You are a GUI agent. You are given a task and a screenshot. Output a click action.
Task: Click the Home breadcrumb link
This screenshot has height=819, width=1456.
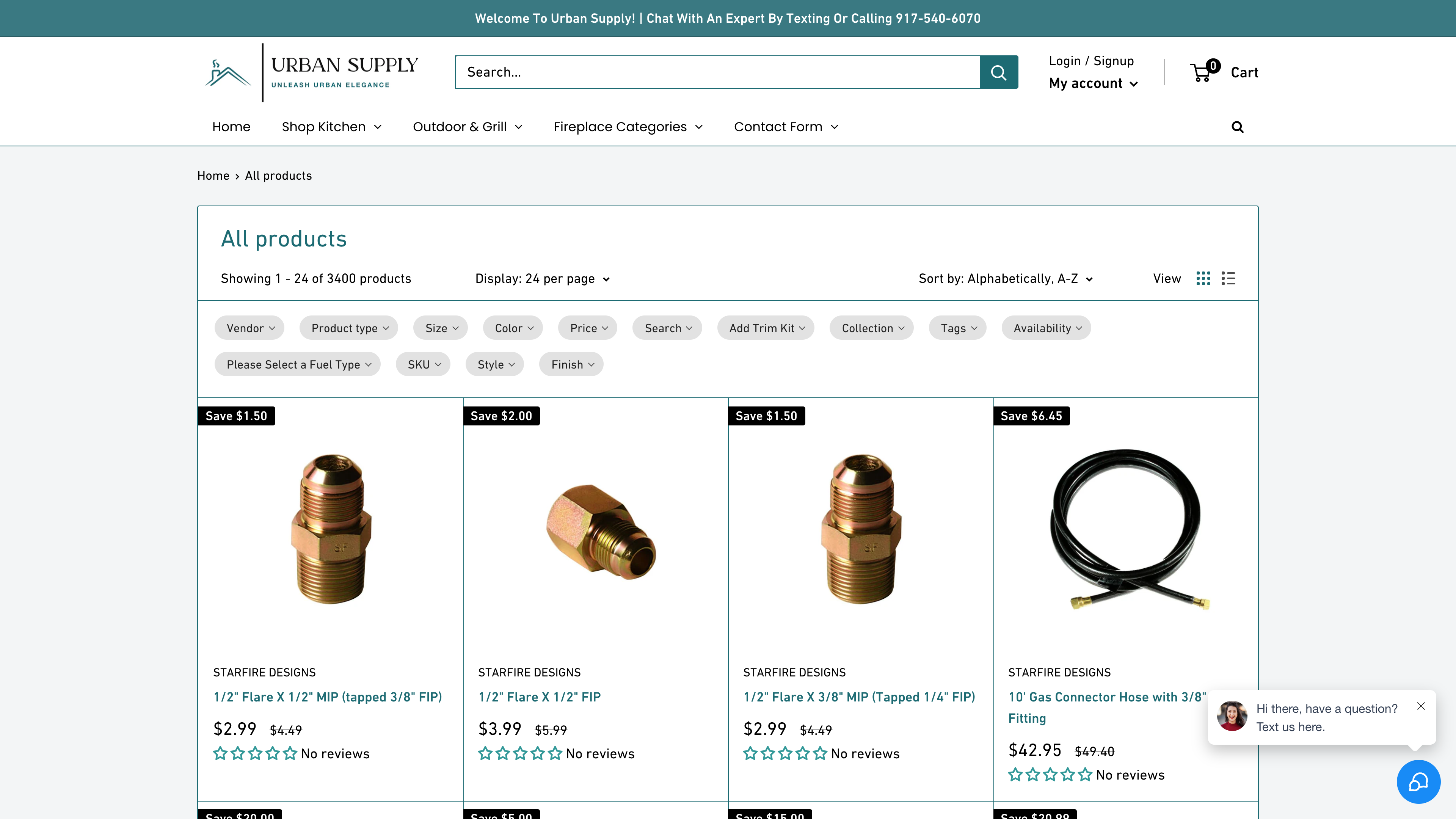pos(213,176)
